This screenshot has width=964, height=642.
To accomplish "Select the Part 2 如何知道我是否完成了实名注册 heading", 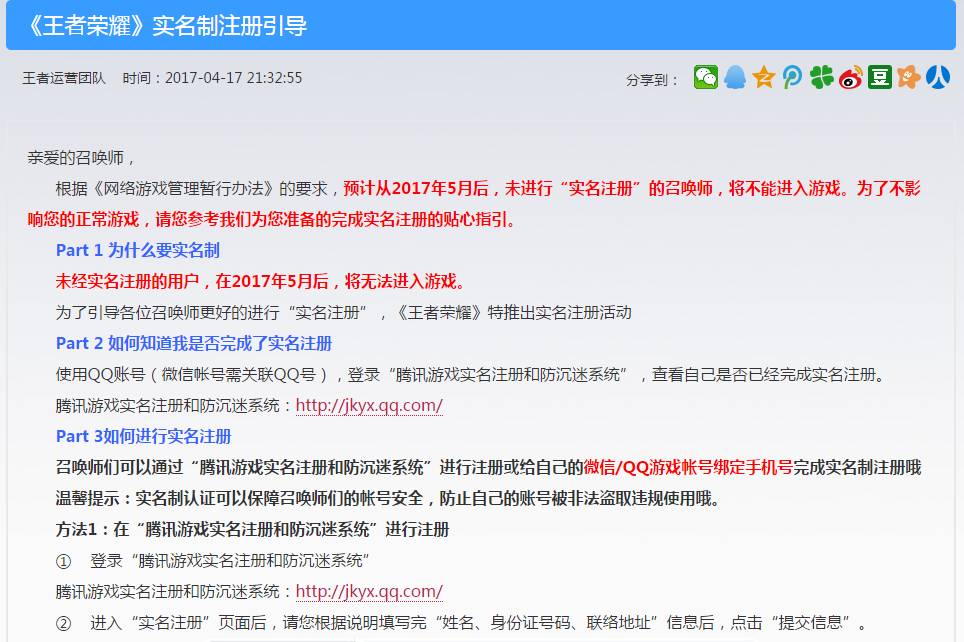I will [194, 343].
